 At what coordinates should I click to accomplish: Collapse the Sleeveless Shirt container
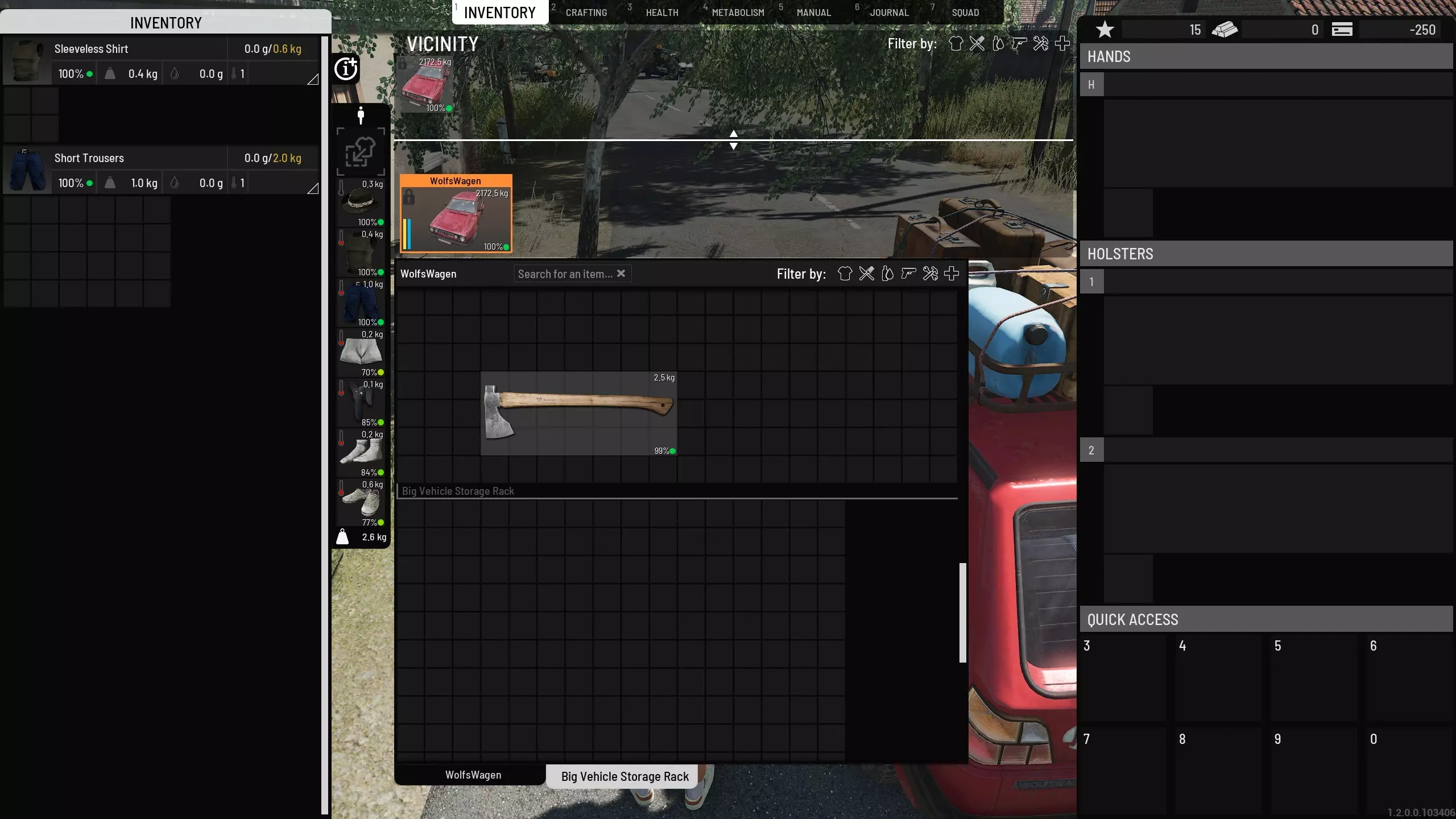(313, 80)
